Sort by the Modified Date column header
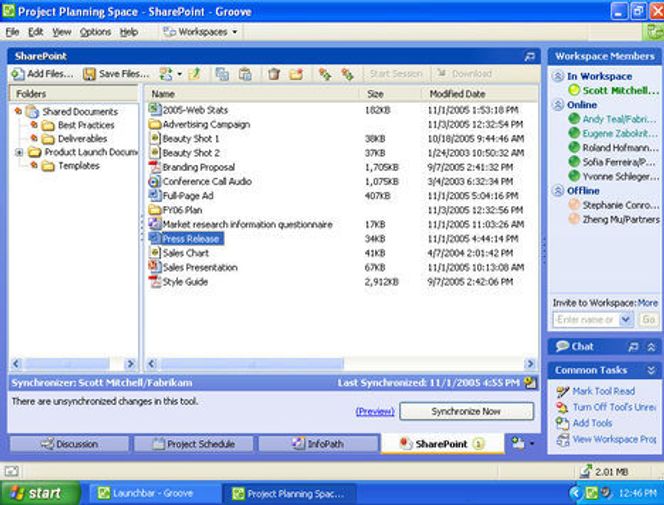 479,94
